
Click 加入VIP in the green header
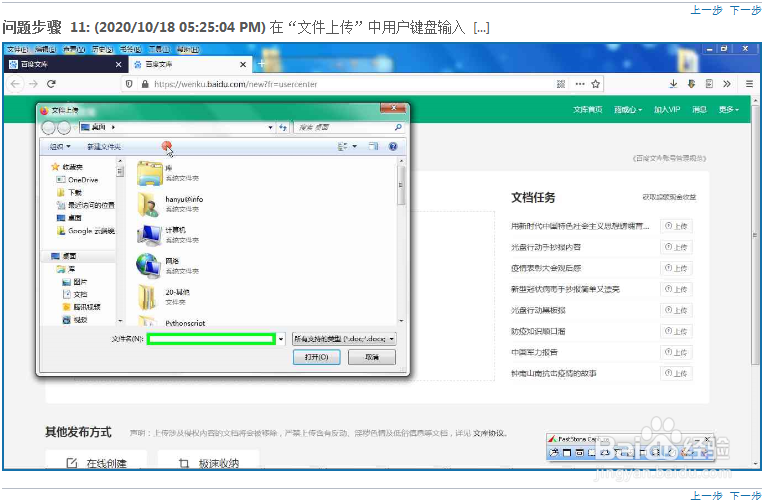point(667,110)
